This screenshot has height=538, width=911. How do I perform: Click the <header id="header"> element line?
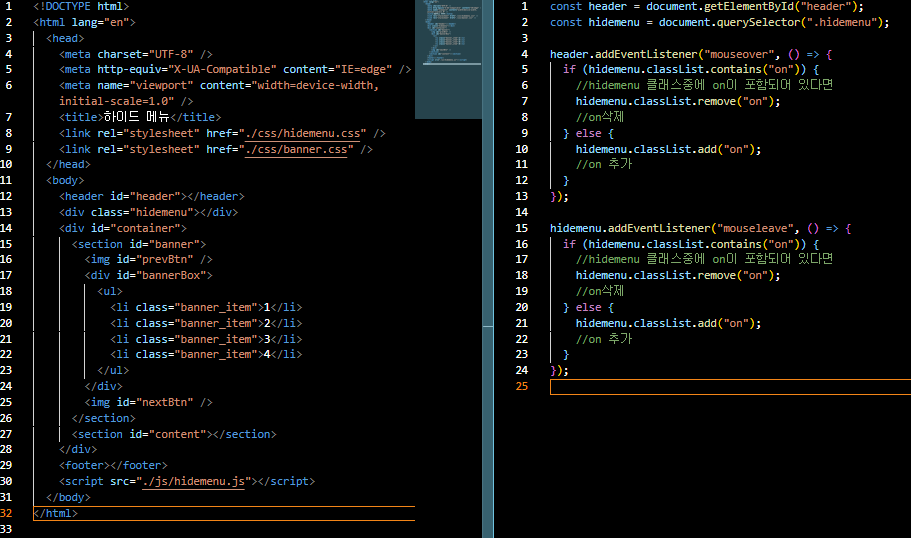[152, 196]
